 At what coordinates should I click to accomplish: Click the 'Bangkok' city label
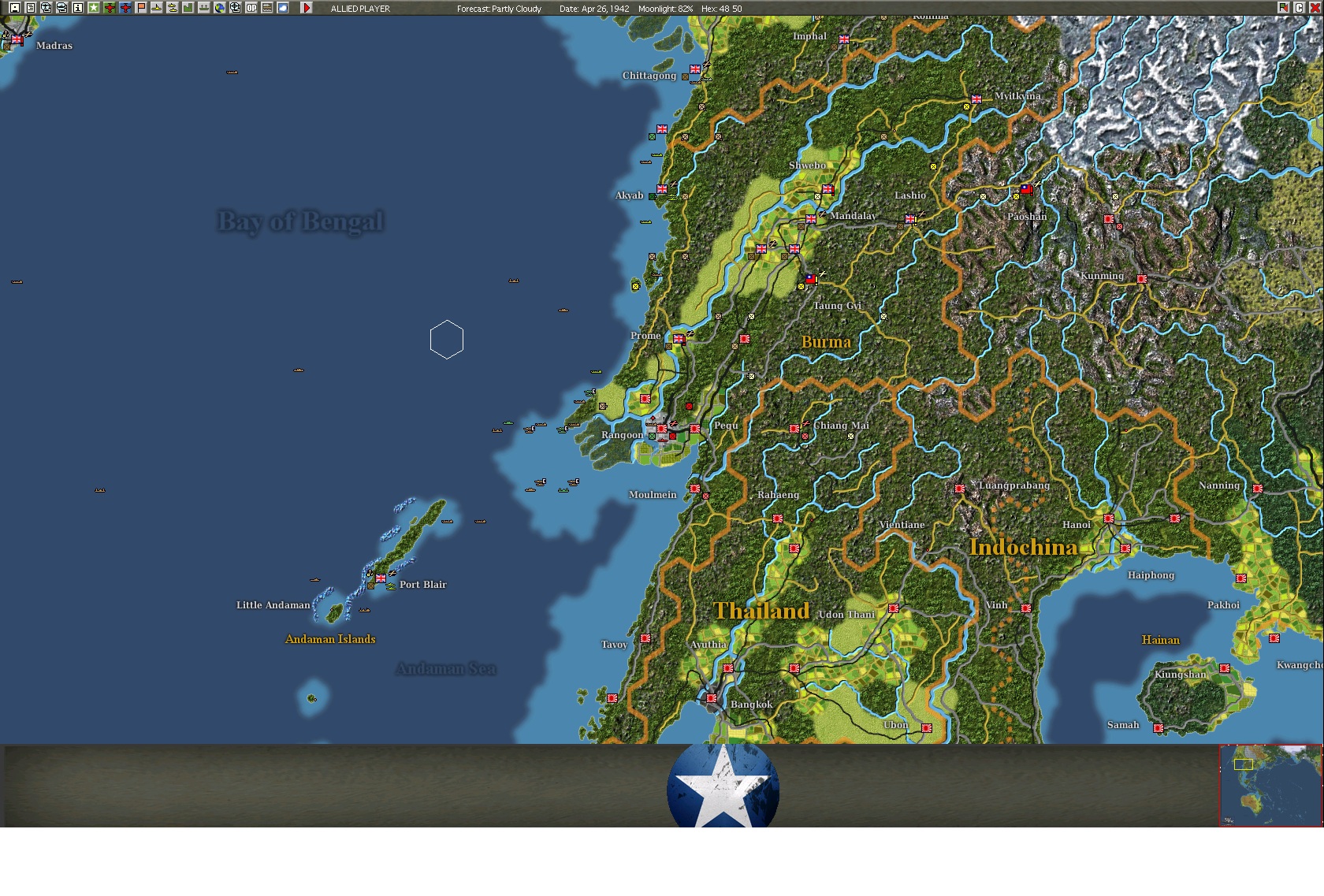[x=752, y=705]
